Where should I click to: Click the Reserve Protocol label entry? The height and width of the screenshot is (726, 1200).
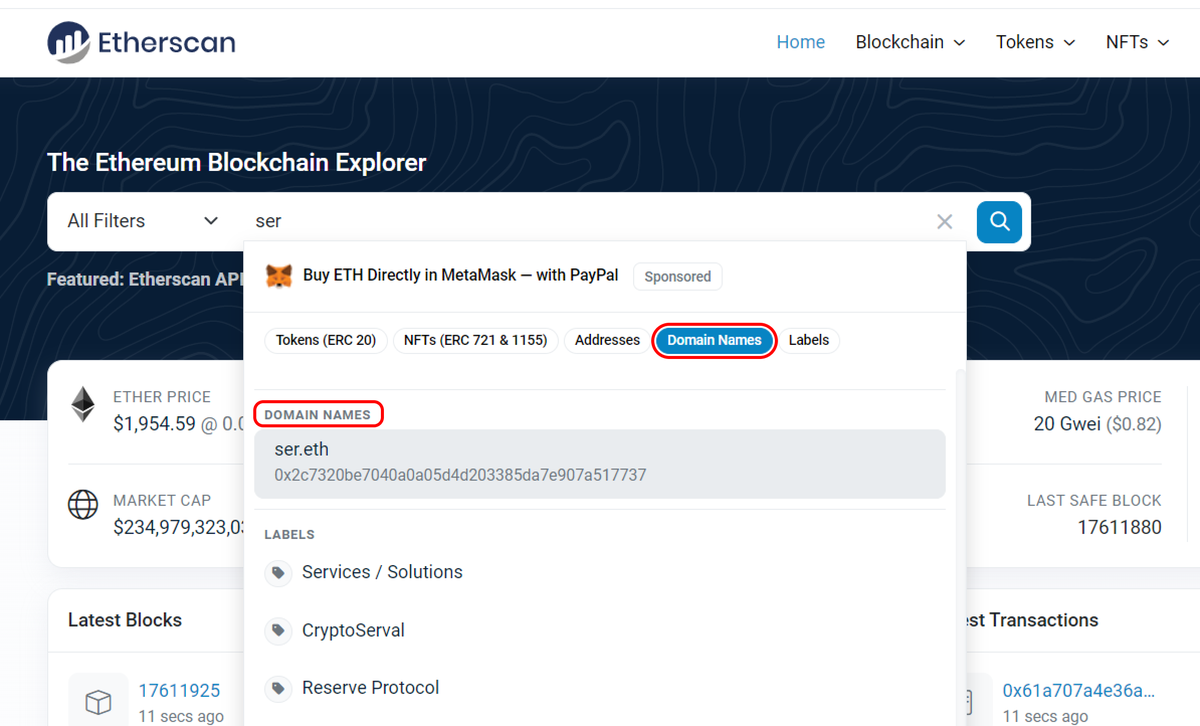click(x=370, y=688)
